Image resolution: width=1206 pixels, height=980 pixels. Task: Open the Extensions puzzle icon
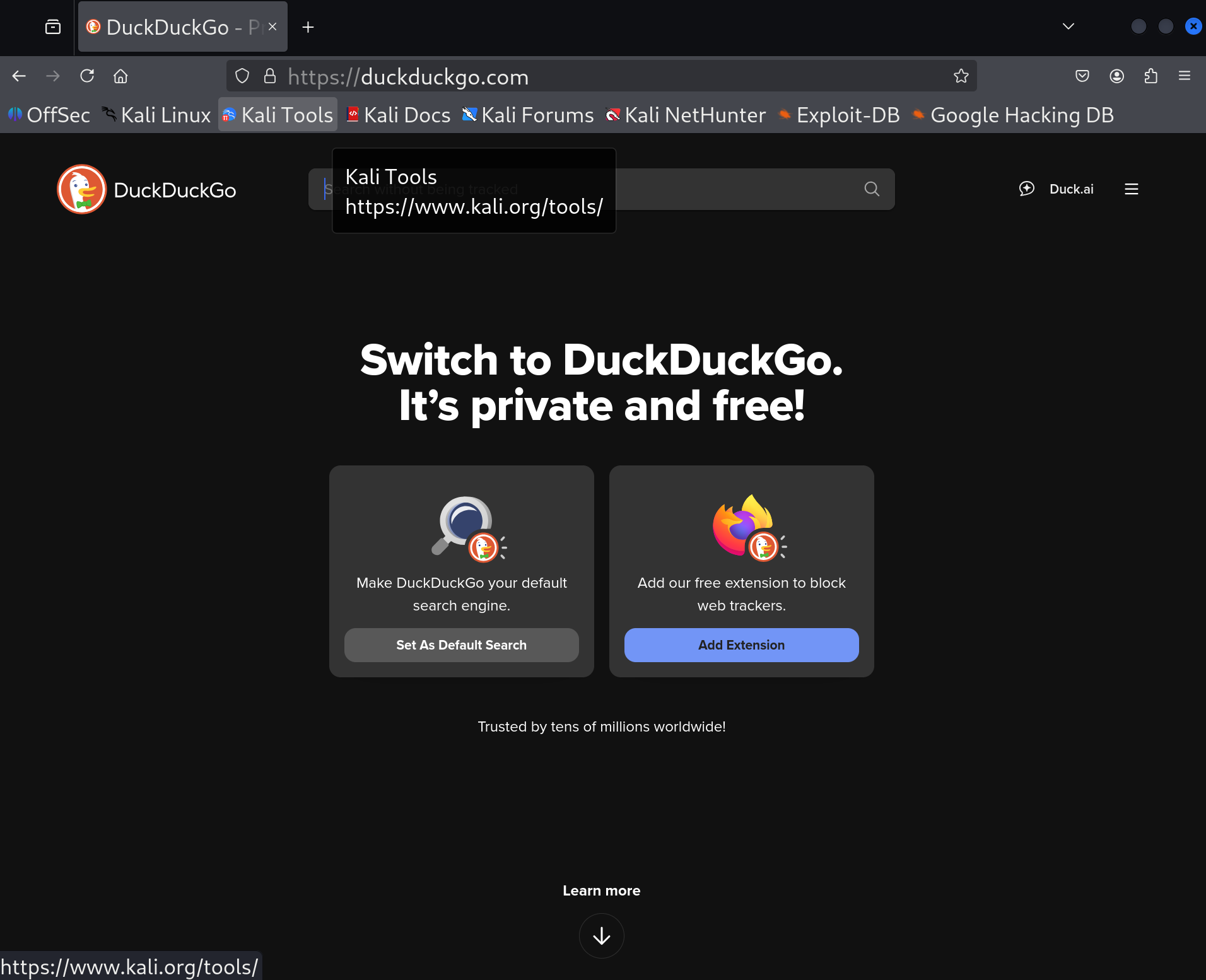click(1150, 76)
